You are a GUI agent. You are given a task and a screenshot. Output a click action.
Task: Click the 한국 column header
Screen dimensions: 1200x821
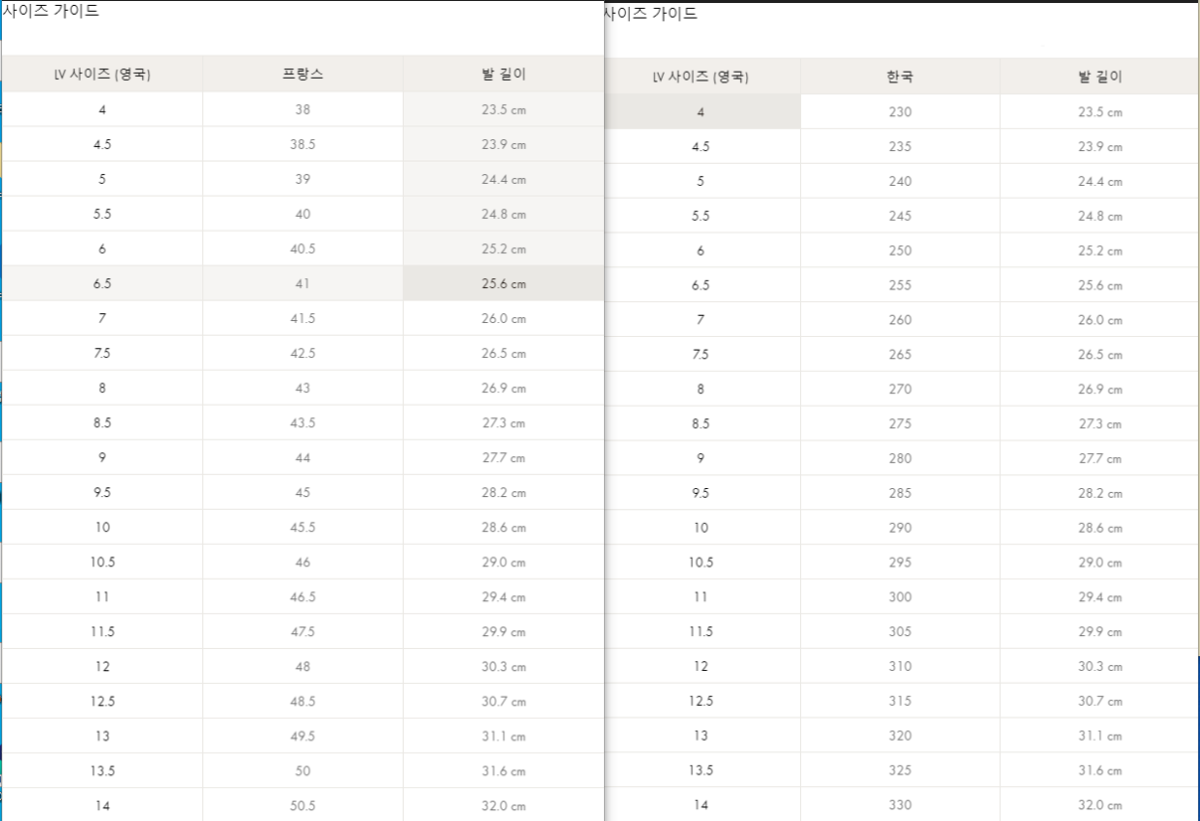(x=900, y=77)
